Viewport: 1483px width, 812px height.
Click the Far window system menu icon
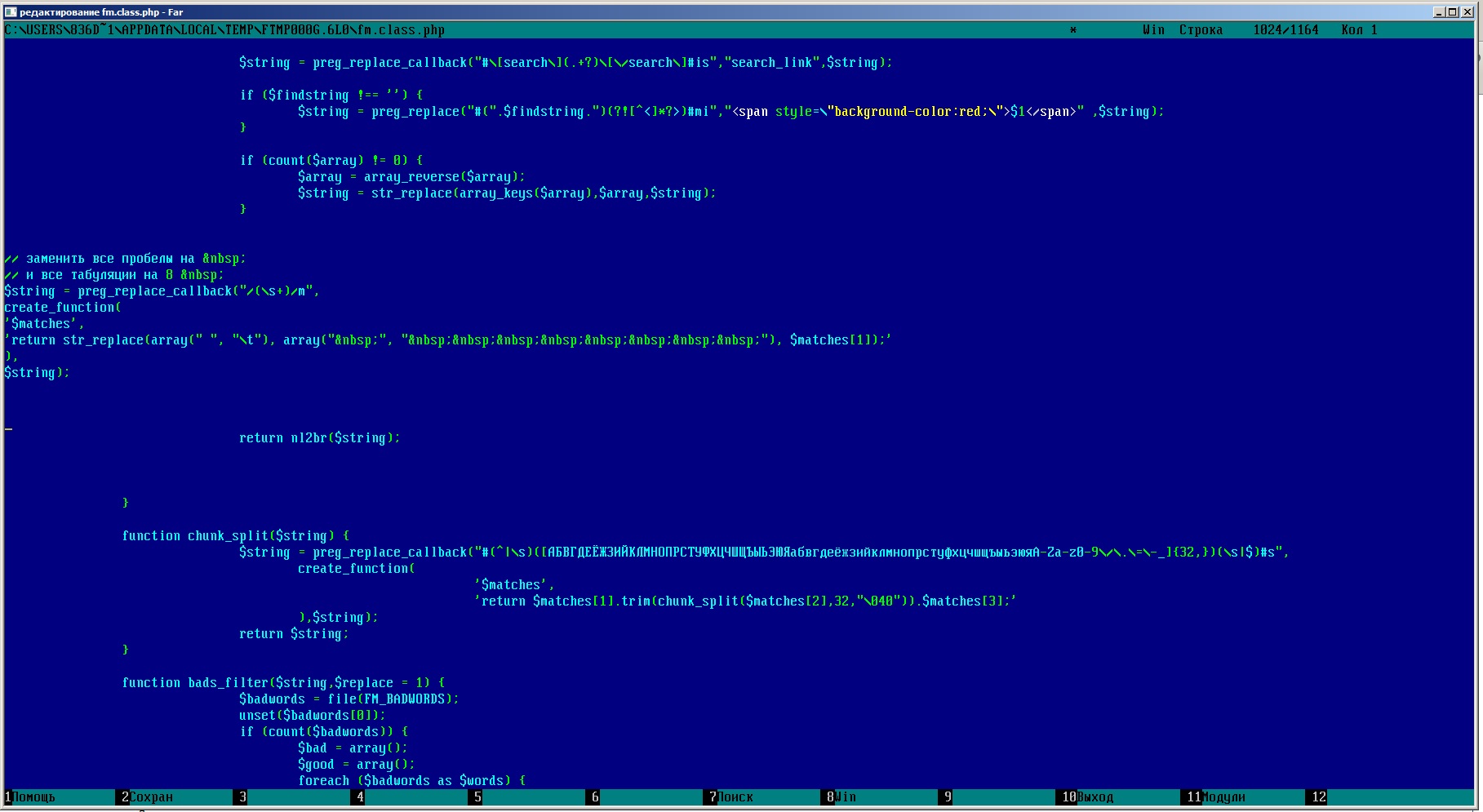coord(11,11)
